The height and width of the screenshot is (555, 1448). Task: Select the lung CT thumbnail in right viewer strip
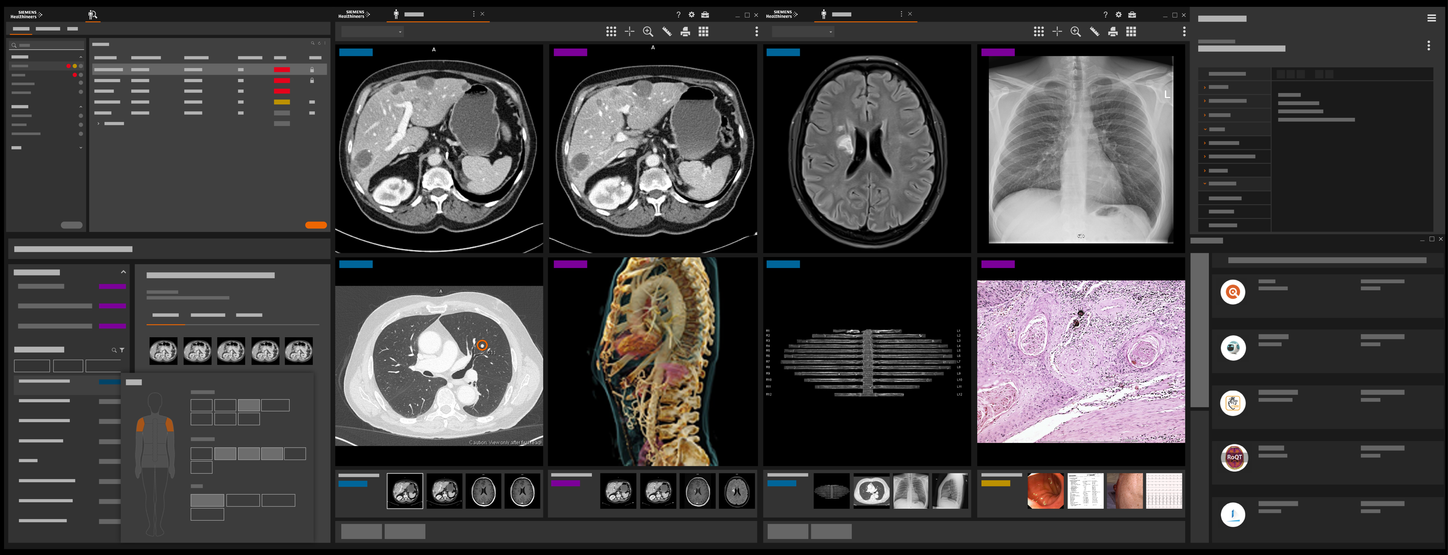click(871, 491)
